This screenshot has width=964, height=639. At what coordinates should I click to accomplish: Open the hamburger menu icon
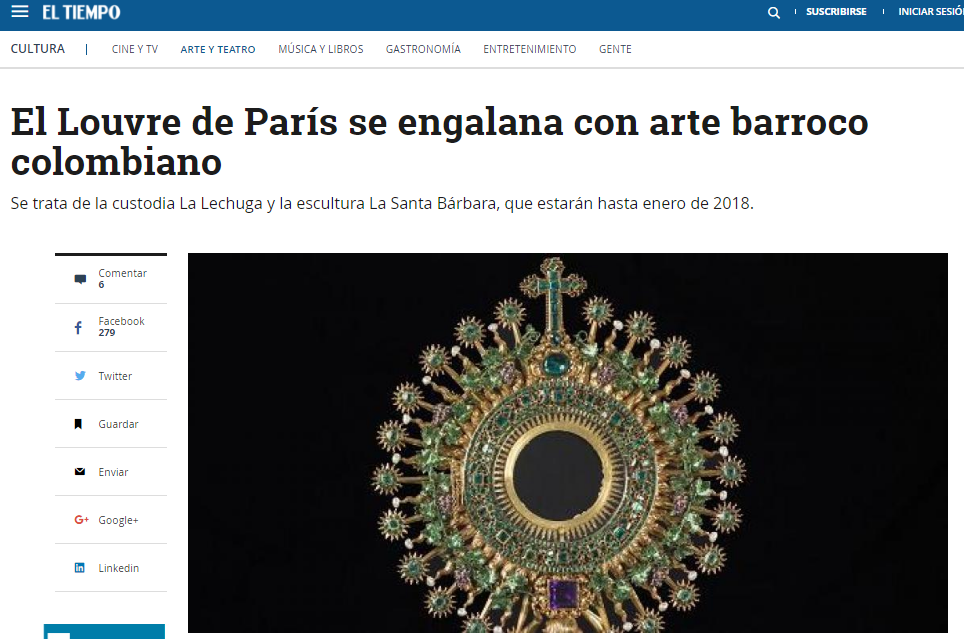20,12
